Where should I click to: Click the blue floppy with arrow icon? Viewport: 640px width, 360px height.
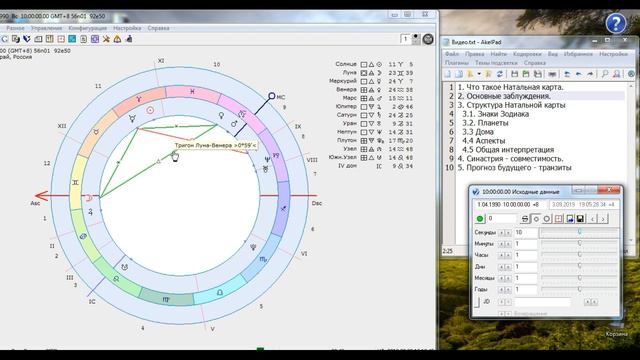pos(570,219)
